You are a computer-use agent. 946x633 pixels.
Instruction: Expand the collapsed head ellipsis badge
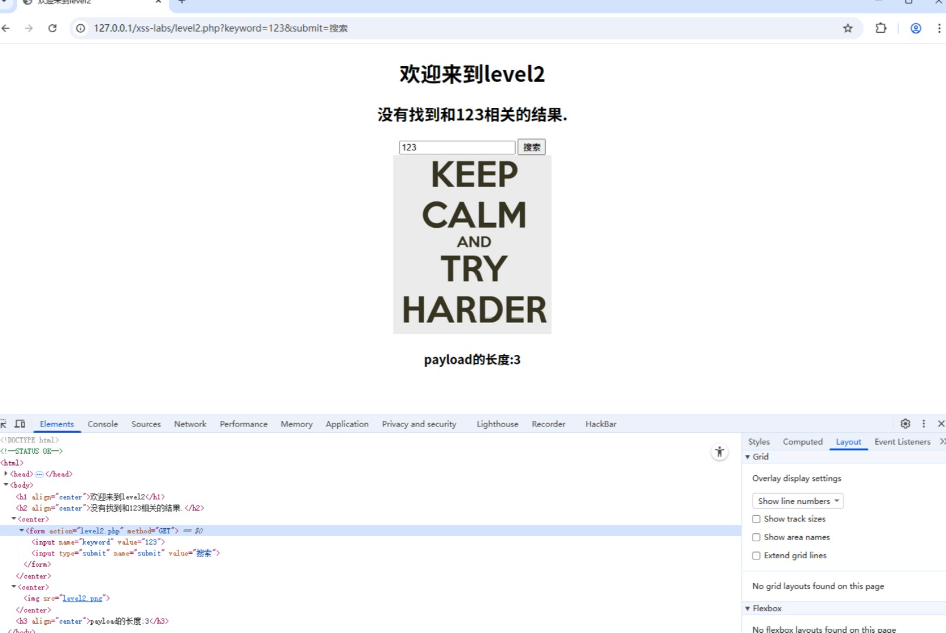pos(39,474)
